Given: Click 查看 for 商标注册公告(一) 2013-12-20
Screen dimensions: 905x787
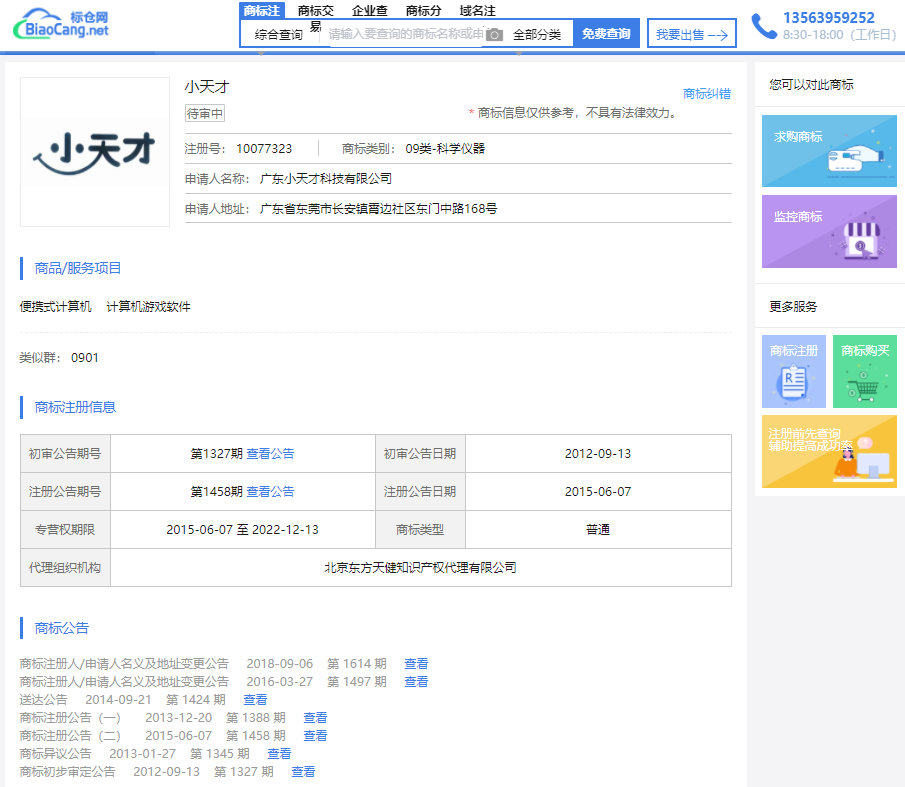Looking at the screenshot, I should click(x=315, y=717).
